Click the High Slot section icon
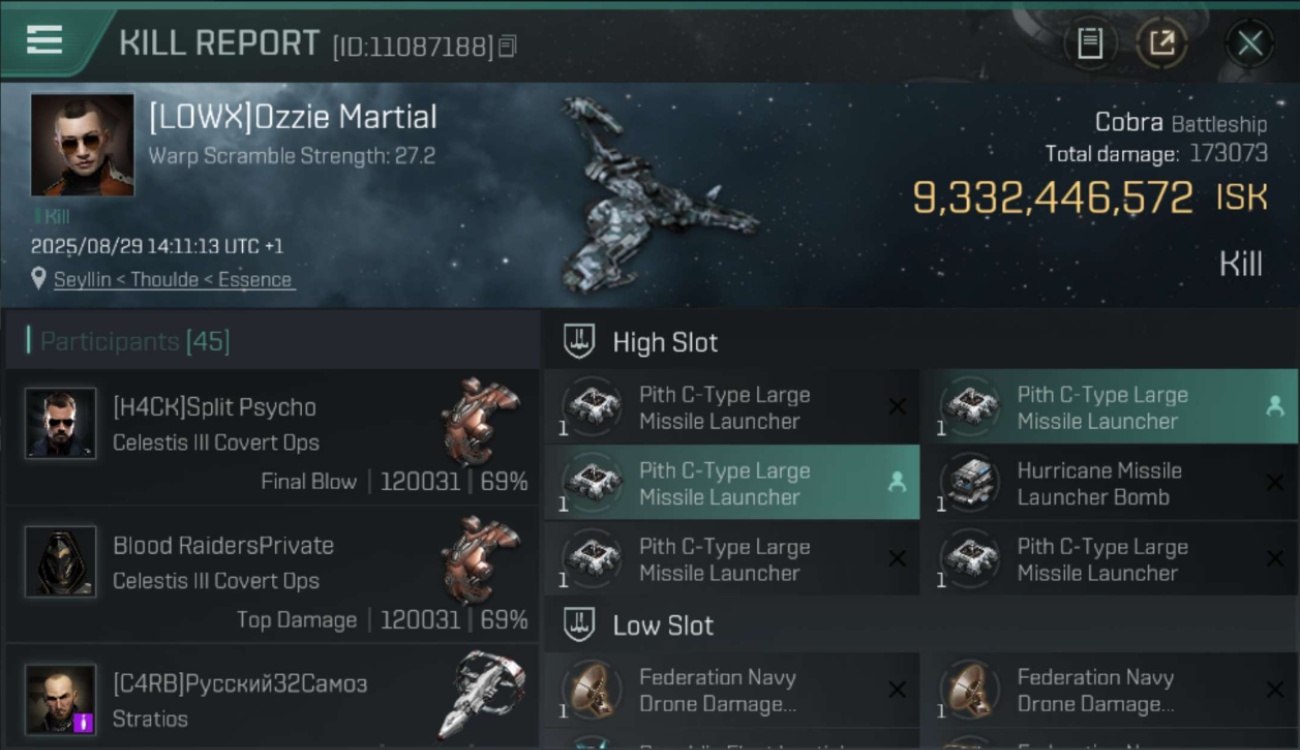 579,341
